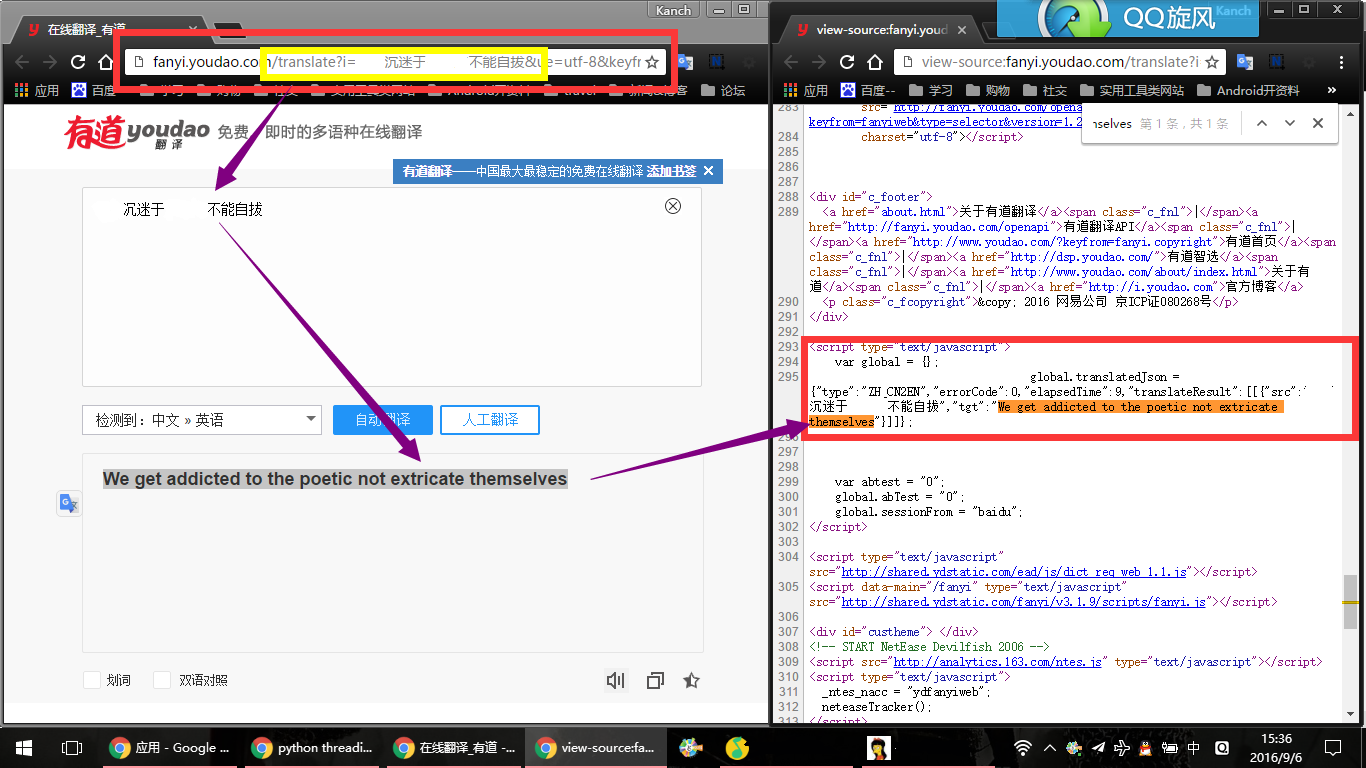This screenshot has height=768, width=1366.
Task: Go to home page in the right browser window
Action: [875, 62]
